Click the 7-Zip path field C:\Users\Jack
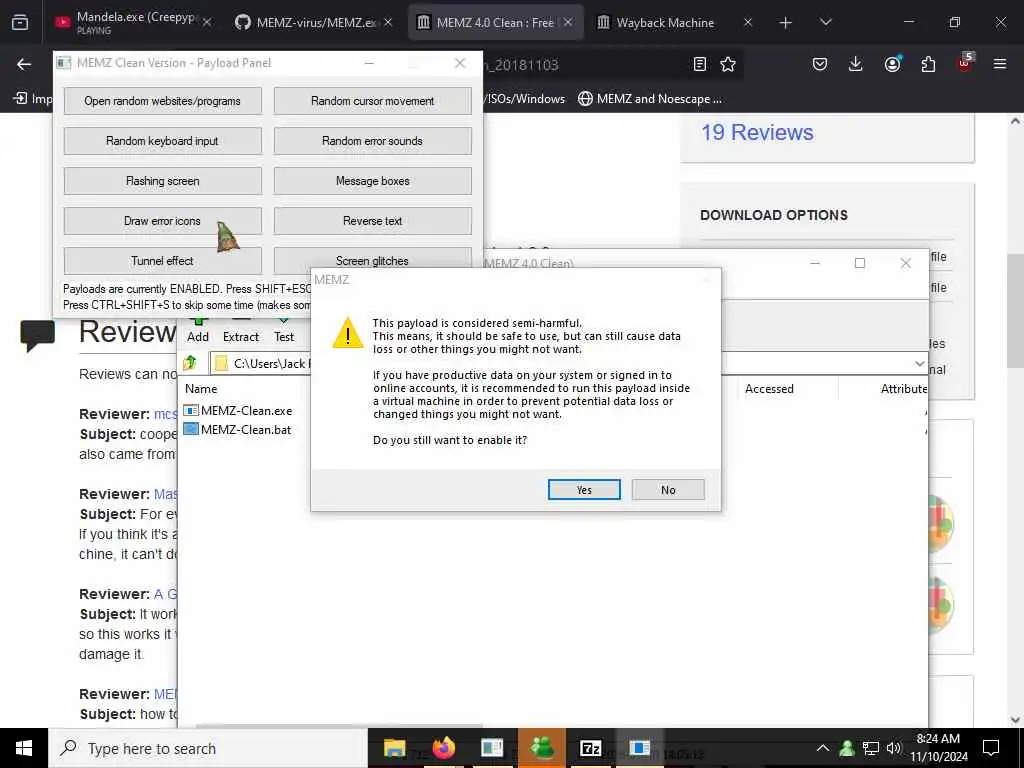This screenshot has height=768, width=1024. click(567, 364)
